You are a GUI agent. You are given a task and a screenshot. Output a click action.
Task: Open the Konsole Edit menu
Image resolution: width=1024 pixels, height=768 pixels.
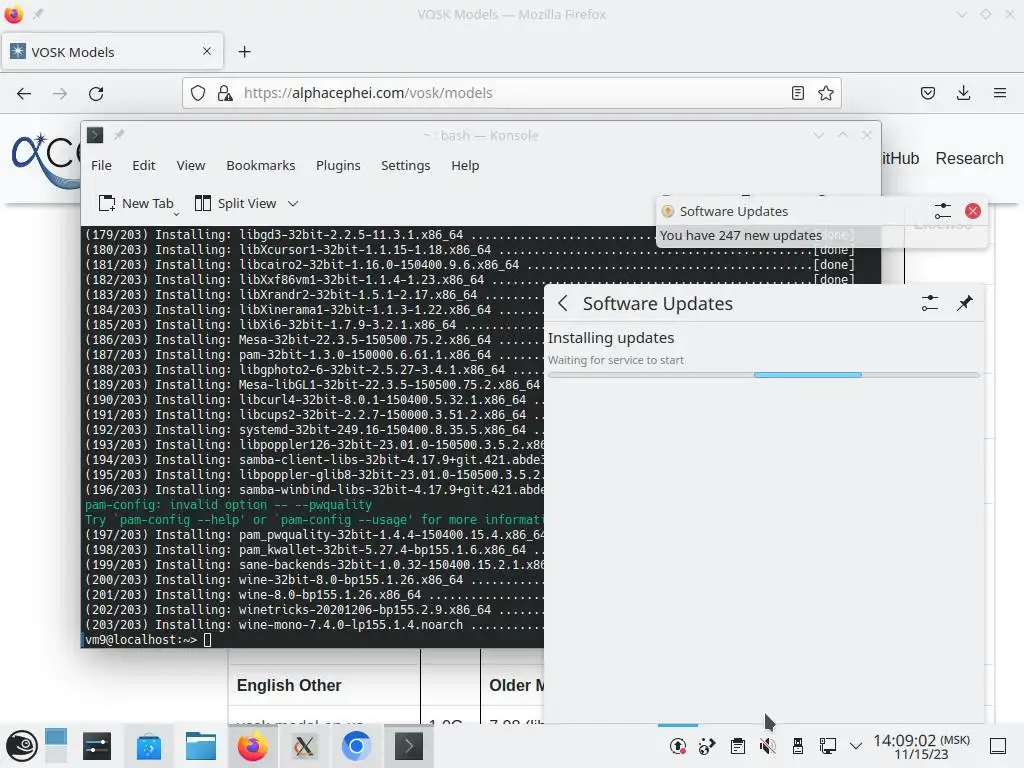144,165
